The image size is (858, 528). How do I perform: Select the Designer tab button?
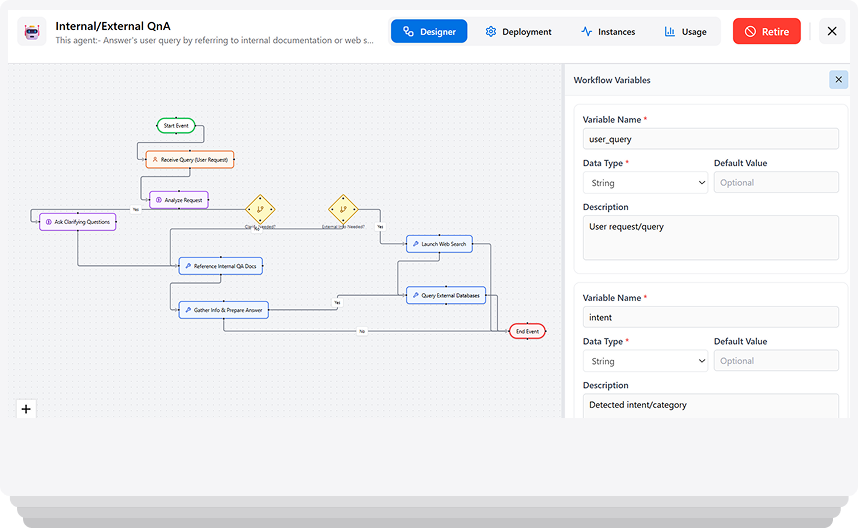tap(429, 32)
